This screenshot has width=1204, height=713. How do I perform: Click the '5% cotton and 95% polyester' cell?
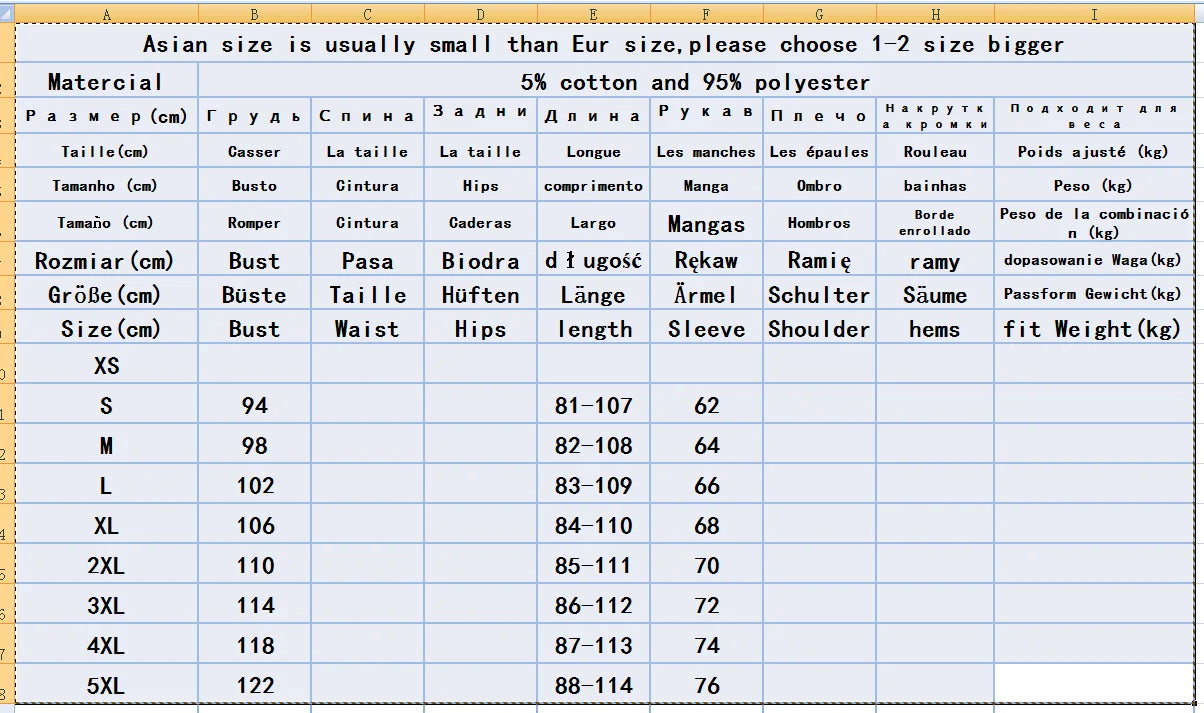pyautogui.click(x=695, y=82)
